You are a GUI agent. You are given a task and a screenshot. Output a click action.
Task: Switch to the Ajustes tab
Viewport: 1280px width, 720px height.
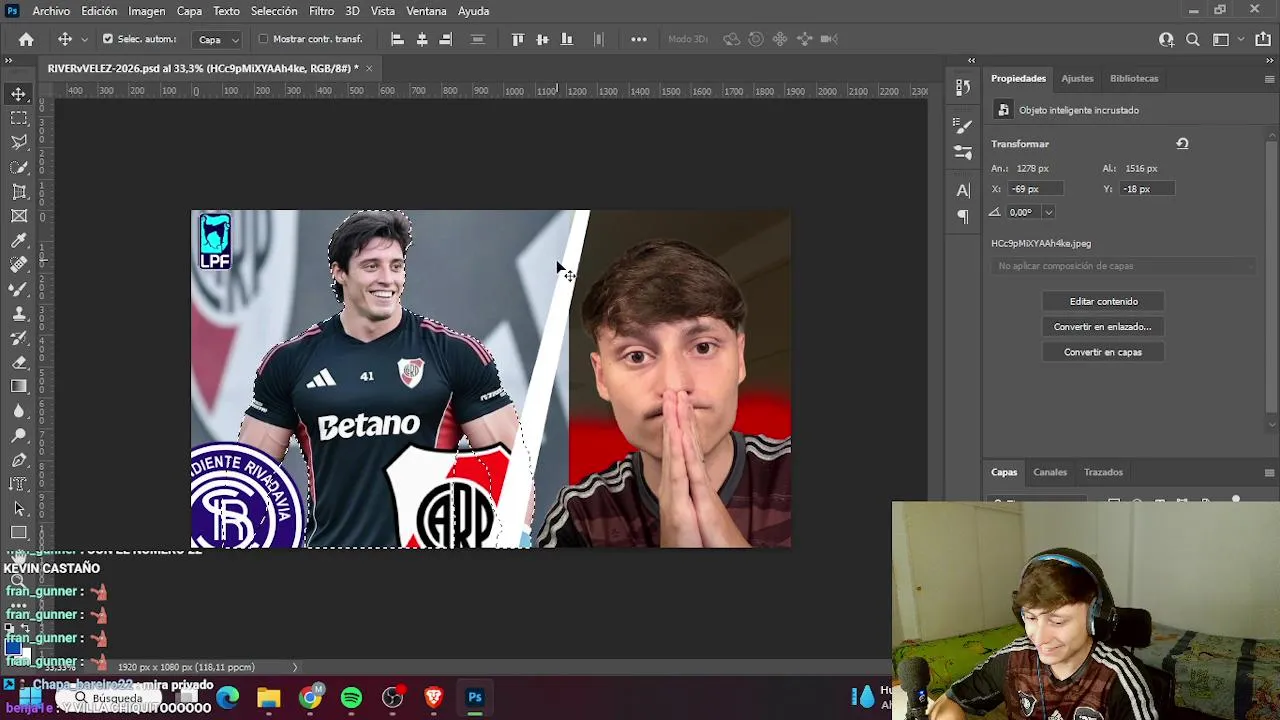click(x=1077, y=78)
